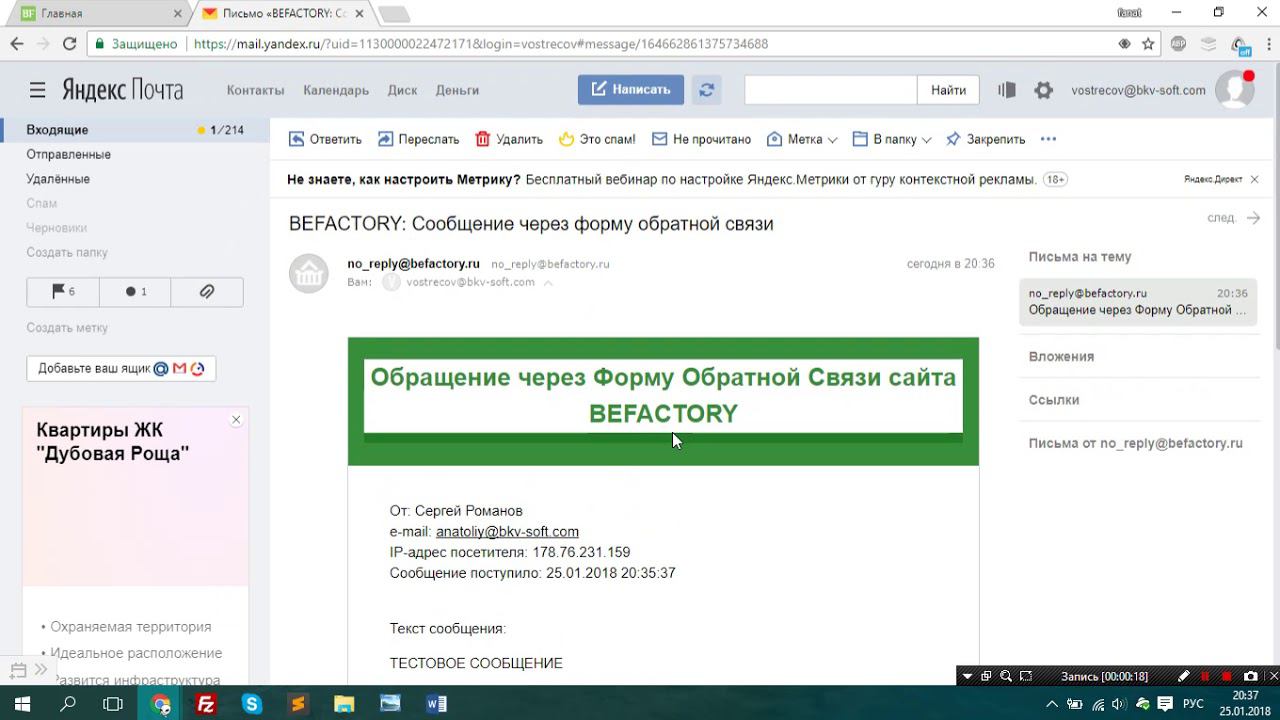Open Календарь in top navigation
Screen dimensions: 1280x720
(x=336, y=90)
